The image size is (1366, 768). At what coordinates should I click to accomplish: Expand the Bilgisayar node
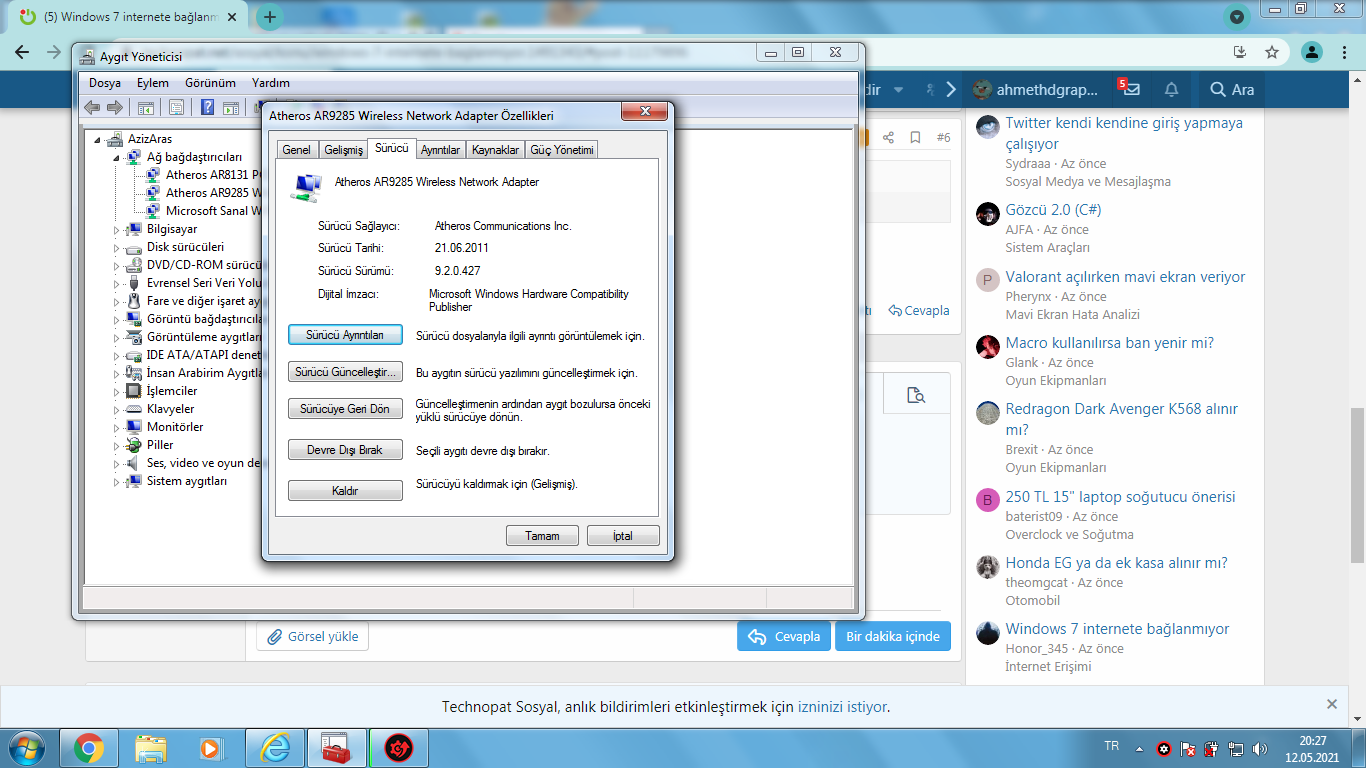click(x=116, y=230)
